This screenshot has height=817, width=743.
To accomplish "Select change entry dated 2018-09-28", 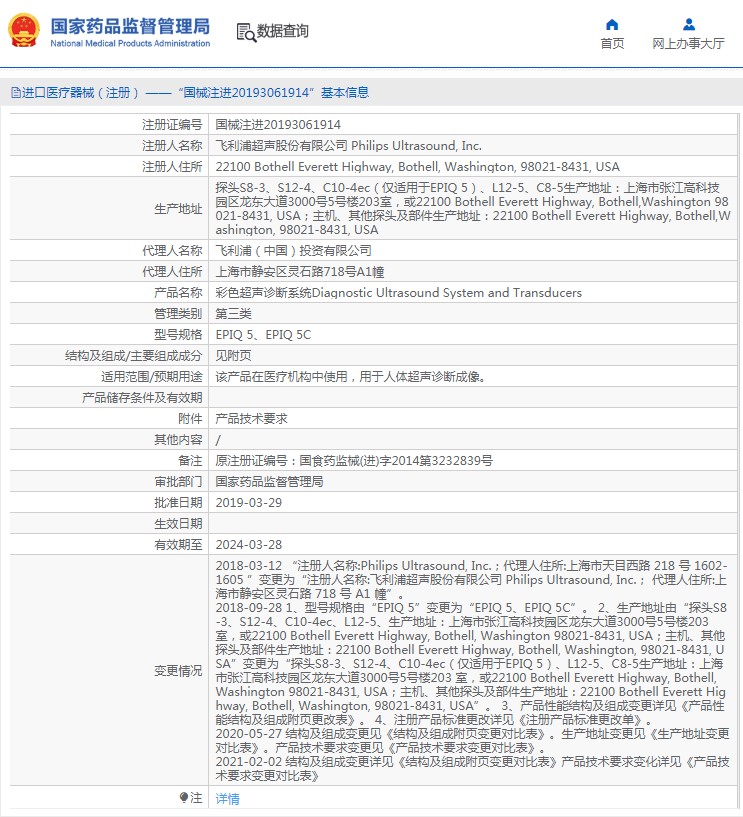I will tap(472, 663).
